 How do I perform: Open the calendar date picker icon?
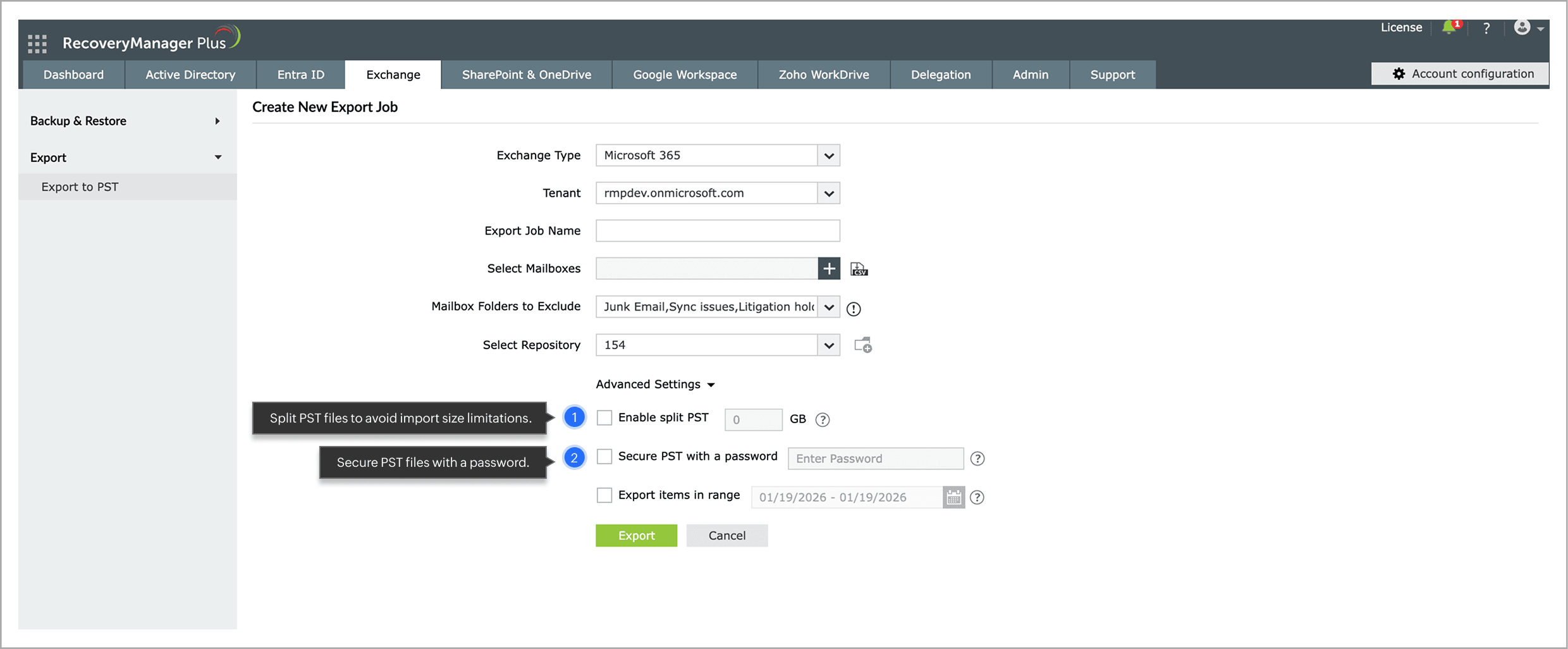coord(953,497)
